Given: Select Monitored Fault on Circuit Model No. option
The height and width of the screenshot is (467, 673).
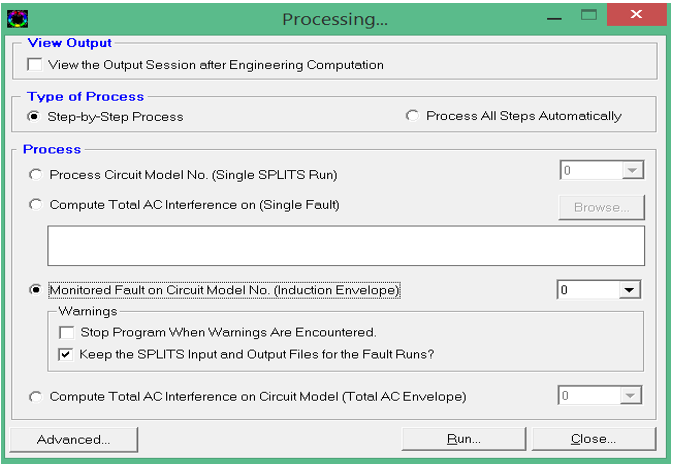Looking at the screenshot, I should [x=36, y=290].
